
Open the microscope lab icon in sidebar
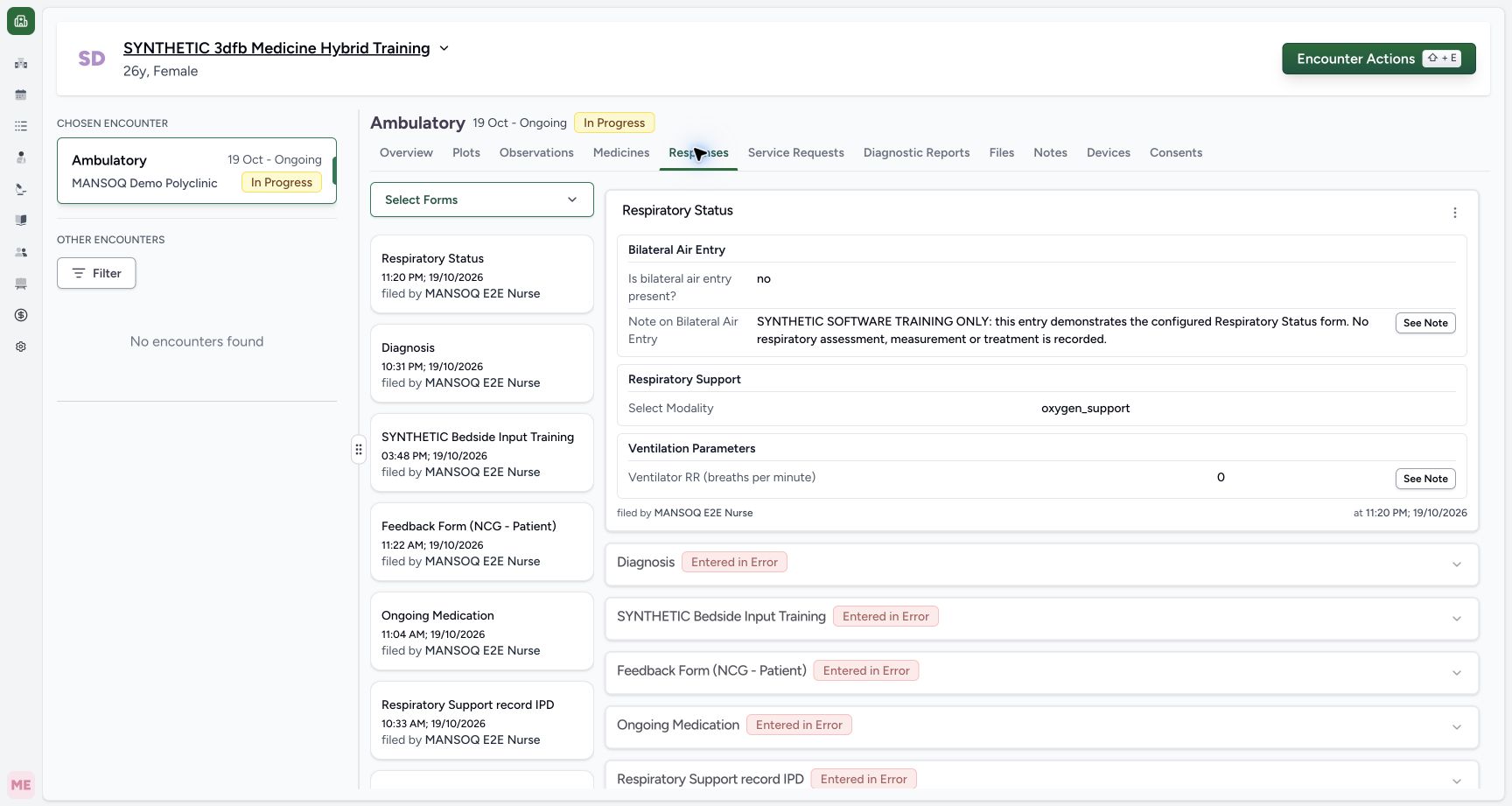21,189
